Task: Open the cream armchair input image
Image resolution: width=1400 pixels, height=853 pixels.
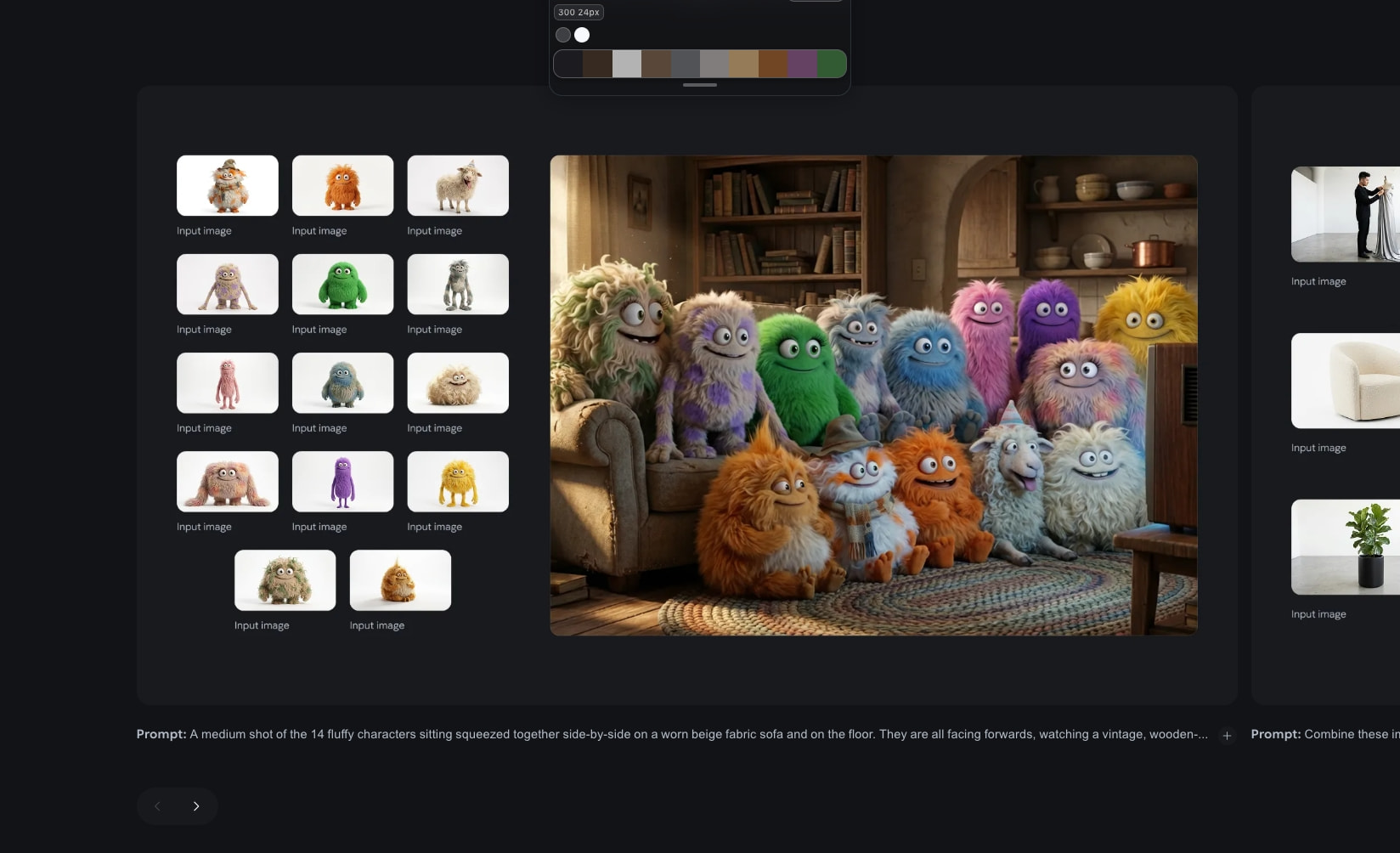Action: pos(1346,381)
